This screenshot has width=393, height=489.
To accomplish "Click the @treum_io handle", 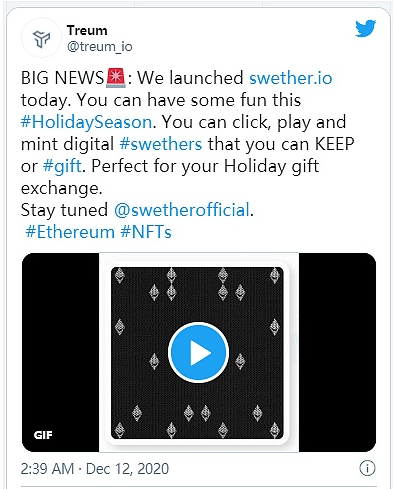I will coord(100,47).
